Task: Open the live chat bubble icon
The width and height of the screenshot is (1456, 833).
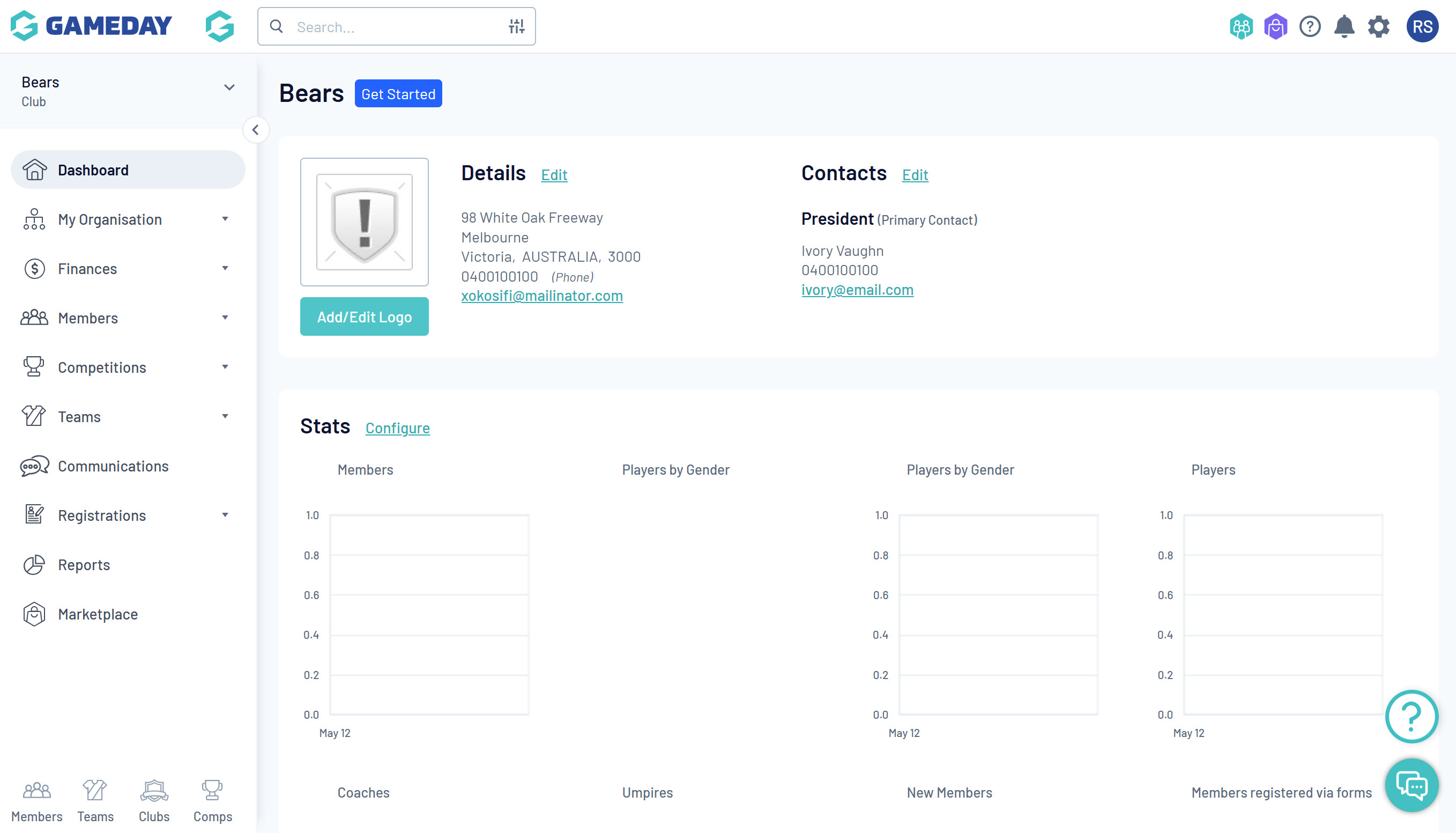Action: click(1411, 785)
